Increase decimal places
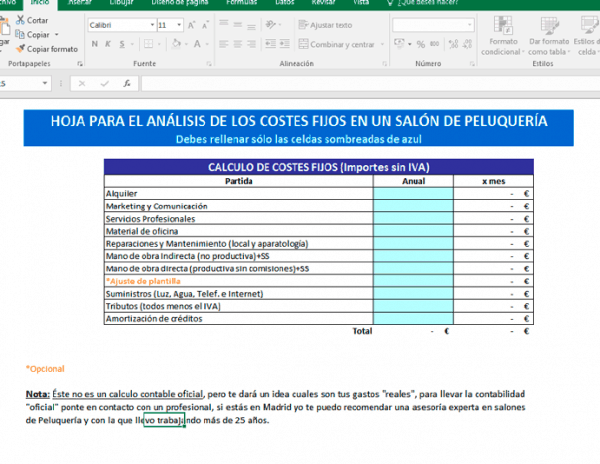 tap(453, 44)
